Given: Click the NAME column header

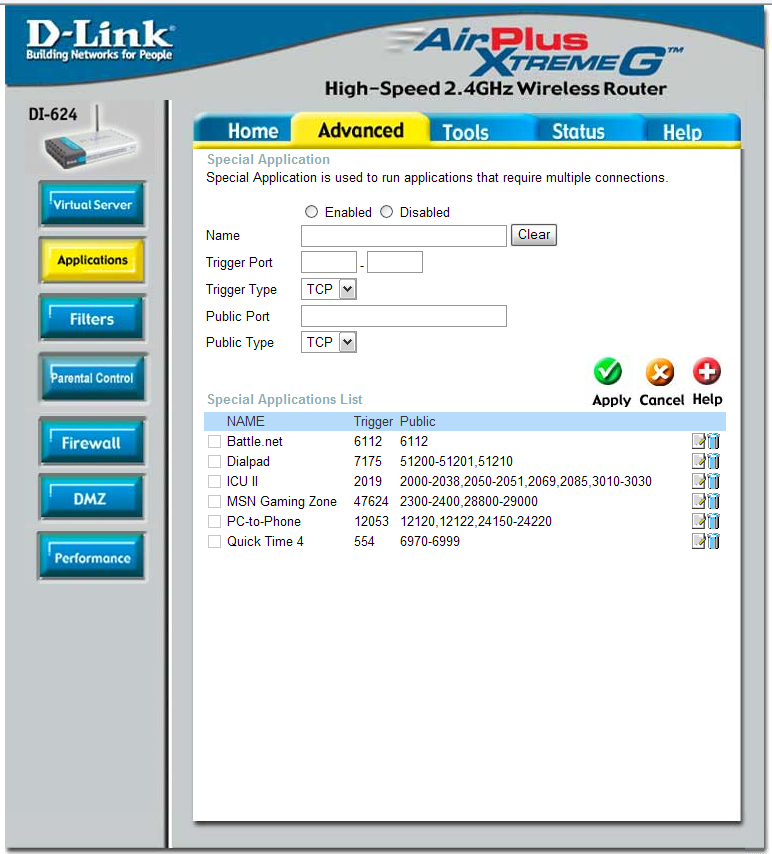Looking at the screenshot, I should 246,422.
